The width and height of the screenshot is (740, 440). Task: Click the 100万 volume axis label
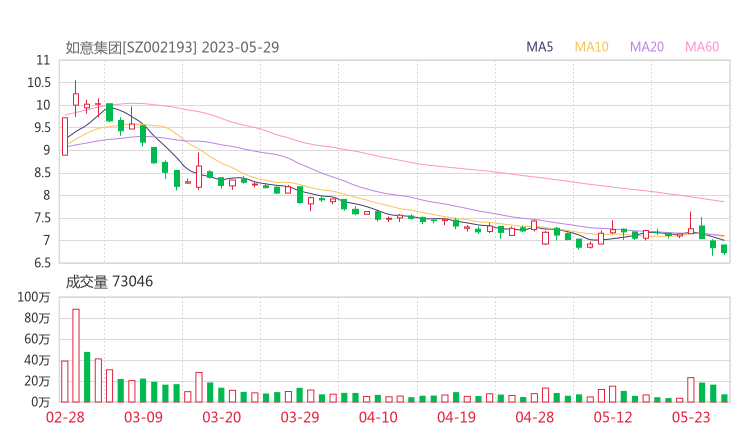click(x=34, y=297)
